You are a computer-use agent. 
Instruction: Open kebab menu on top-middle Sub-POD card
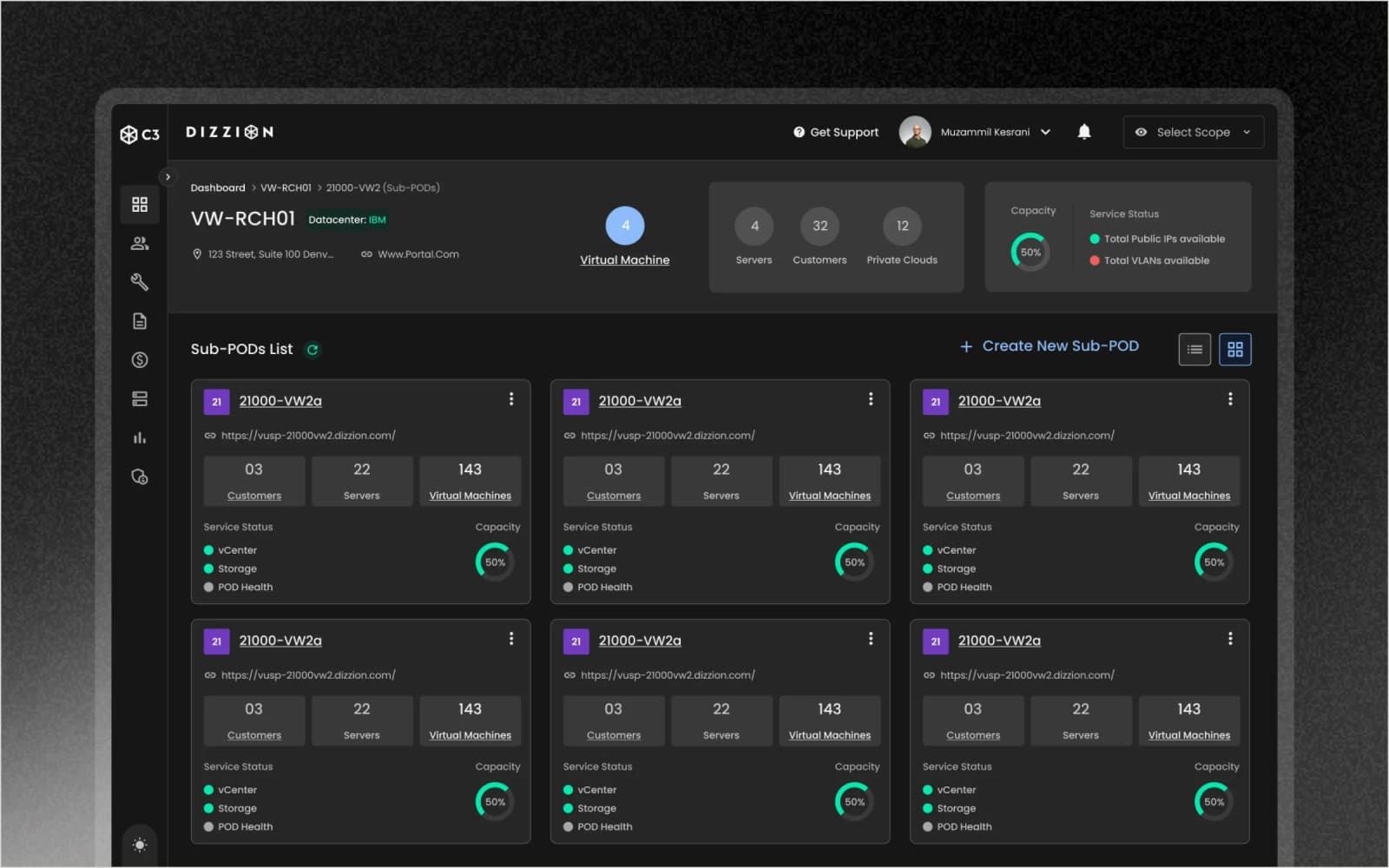(x=871, y=399)
